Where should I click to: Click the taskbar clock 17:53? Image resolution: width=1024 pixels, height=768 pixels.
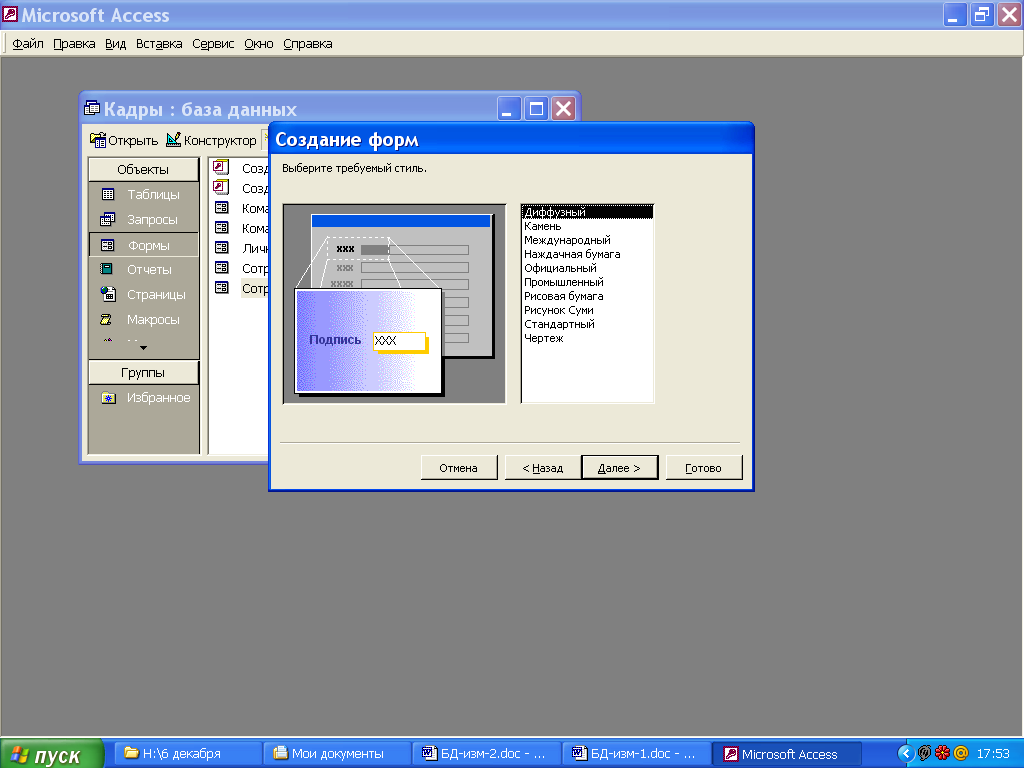[993, 754]
